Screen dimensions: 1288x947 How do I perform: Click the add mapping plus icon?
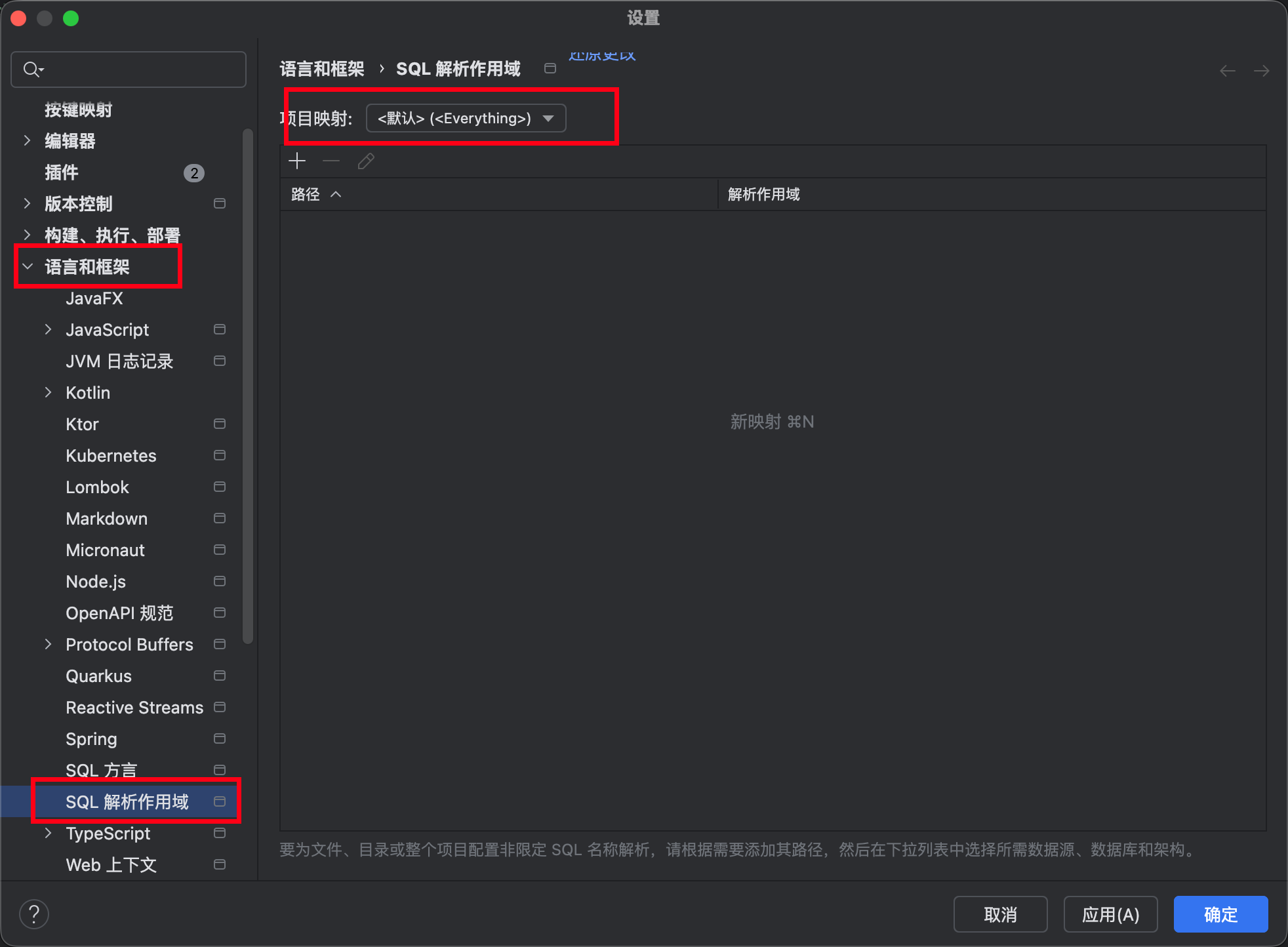297,161
